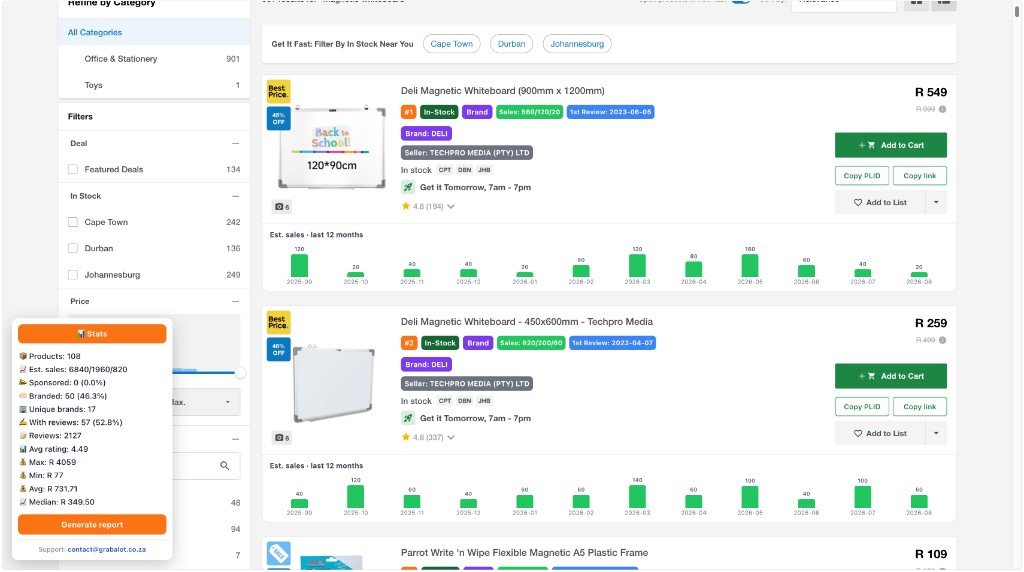Filter in stock near Durban chip
1024x572 pixels.
pos(511,44)
